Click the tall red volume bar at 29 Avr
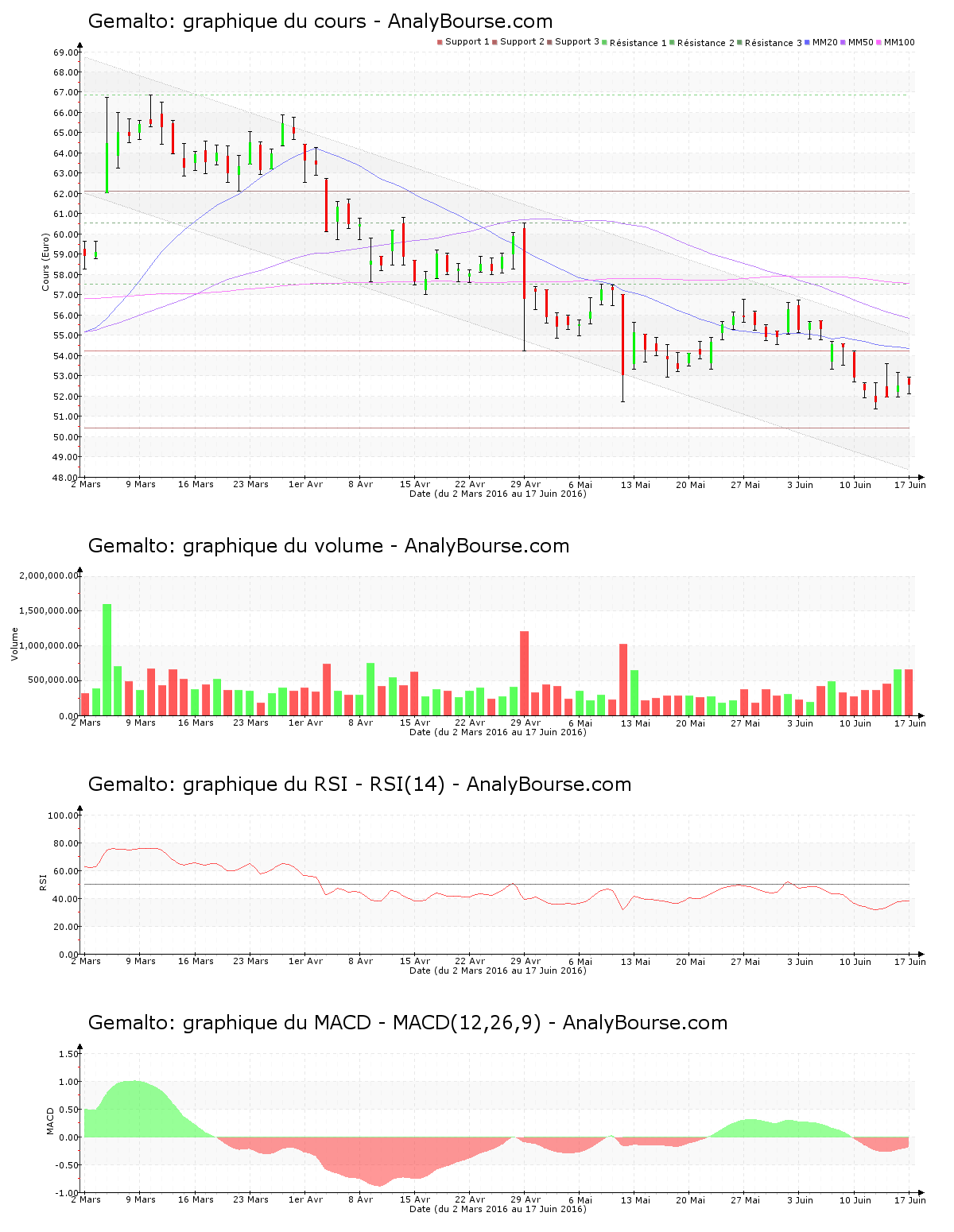The image size is (954, 1232). click(x=524, y=673)
